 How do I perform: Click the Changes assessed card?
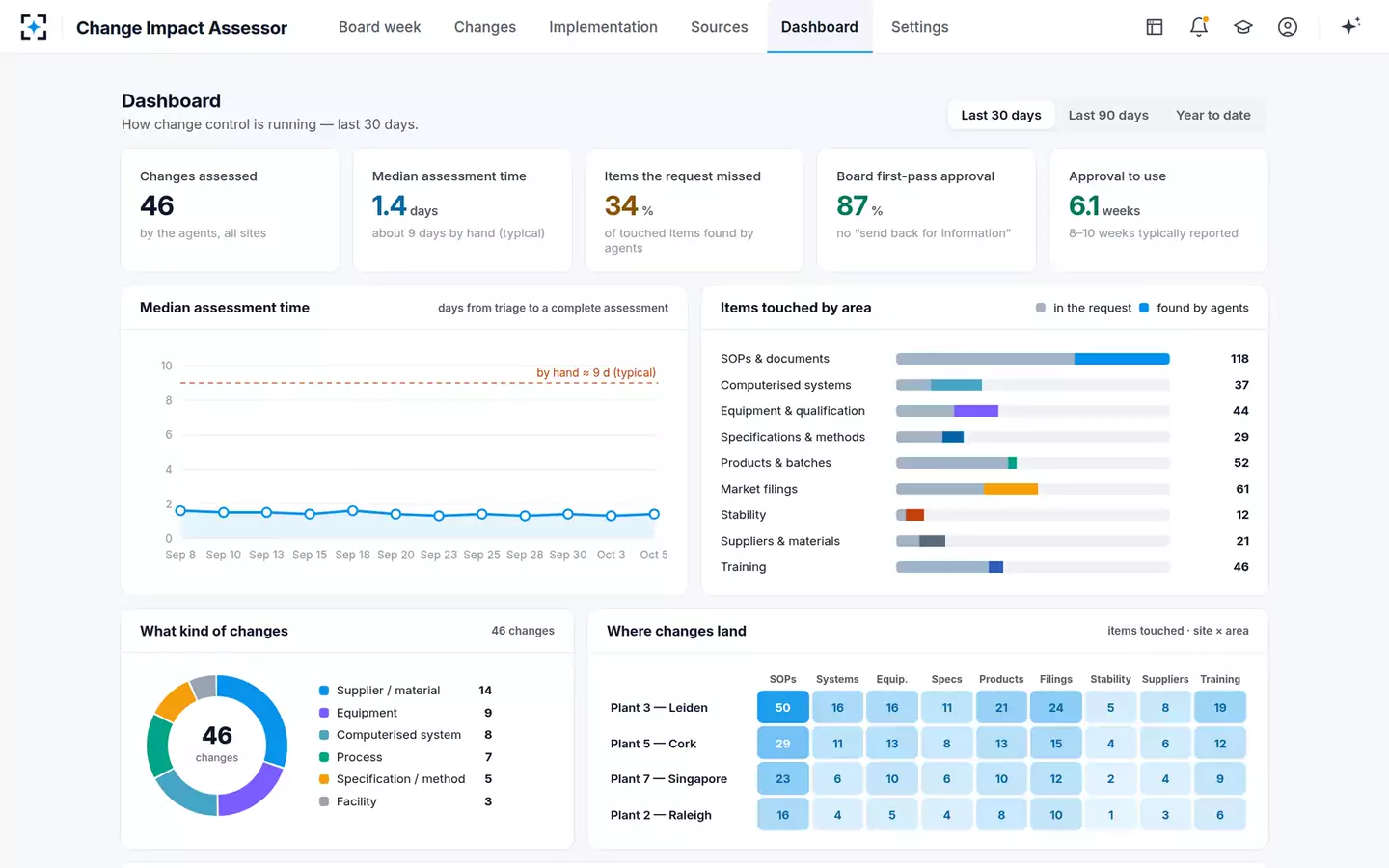230,210
